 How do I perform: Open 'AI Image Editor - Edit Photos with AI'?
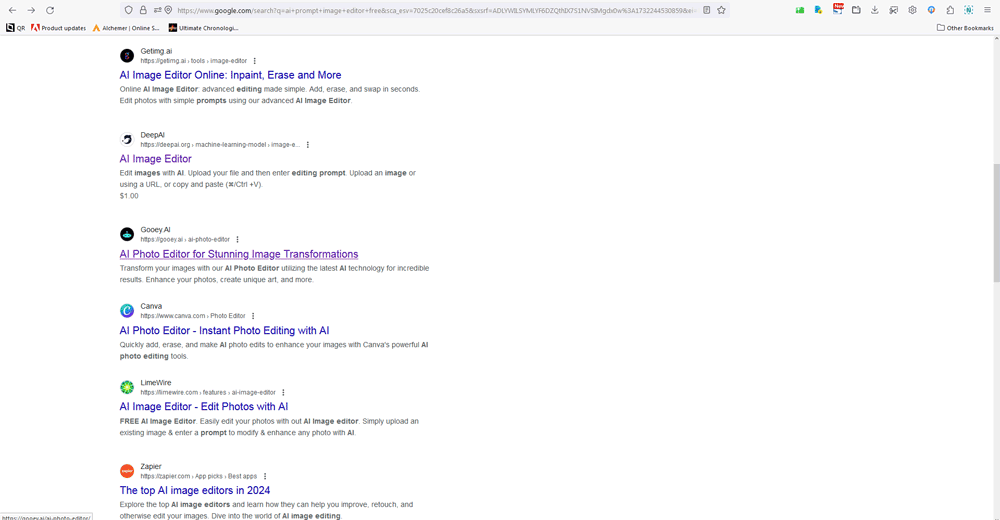(x=203, y=406)
